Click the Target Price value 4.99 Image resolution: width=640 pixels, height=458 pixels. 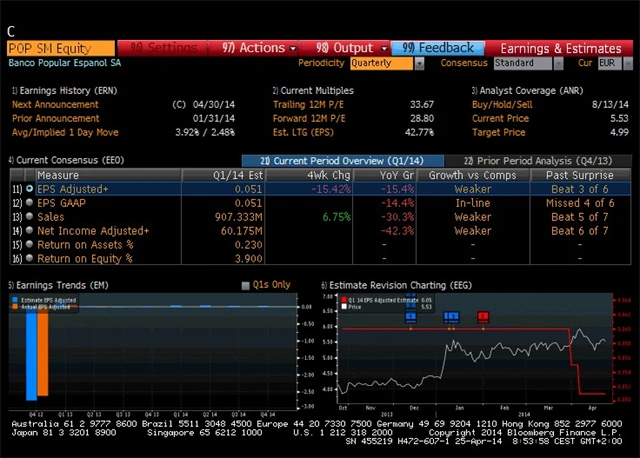pos(619,132)
